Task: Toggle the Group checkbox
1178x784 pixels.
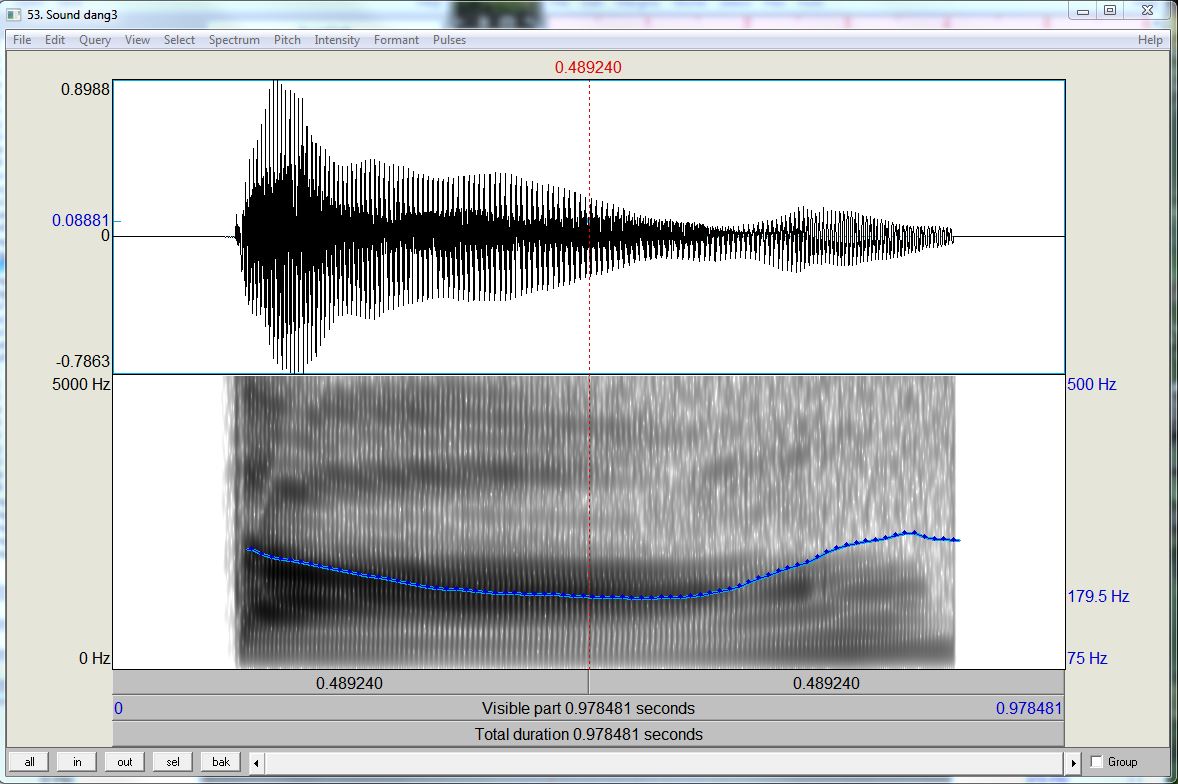Action: tap(1097, 761)
